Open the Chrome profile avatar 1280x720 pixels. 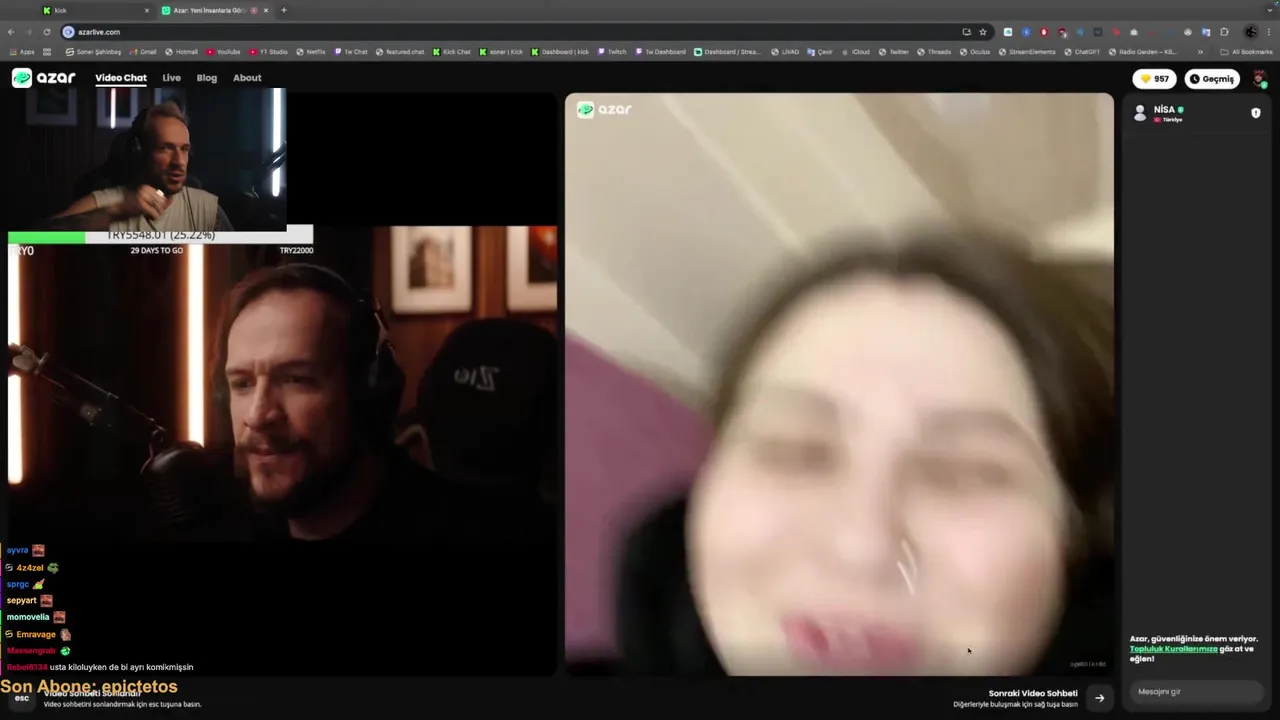1251,31
